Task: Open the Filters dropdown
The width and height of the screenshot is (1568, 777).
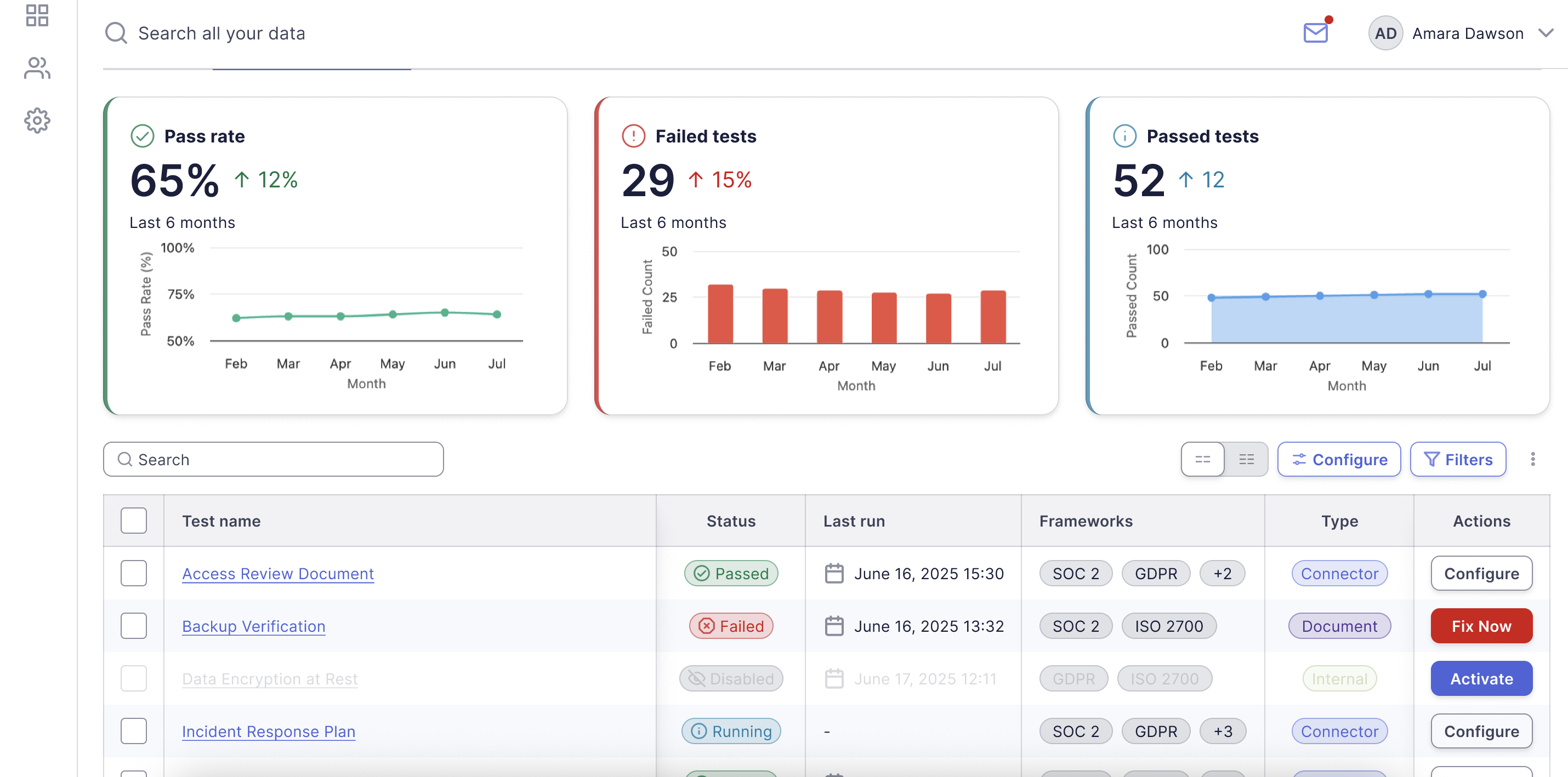Action: (x=1458, y=459)
